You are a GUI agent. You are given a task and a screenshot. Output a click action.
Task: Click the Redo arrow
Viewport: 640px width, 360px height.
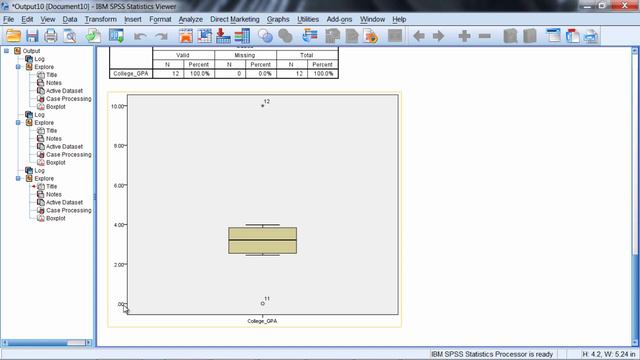pos(162,36)
